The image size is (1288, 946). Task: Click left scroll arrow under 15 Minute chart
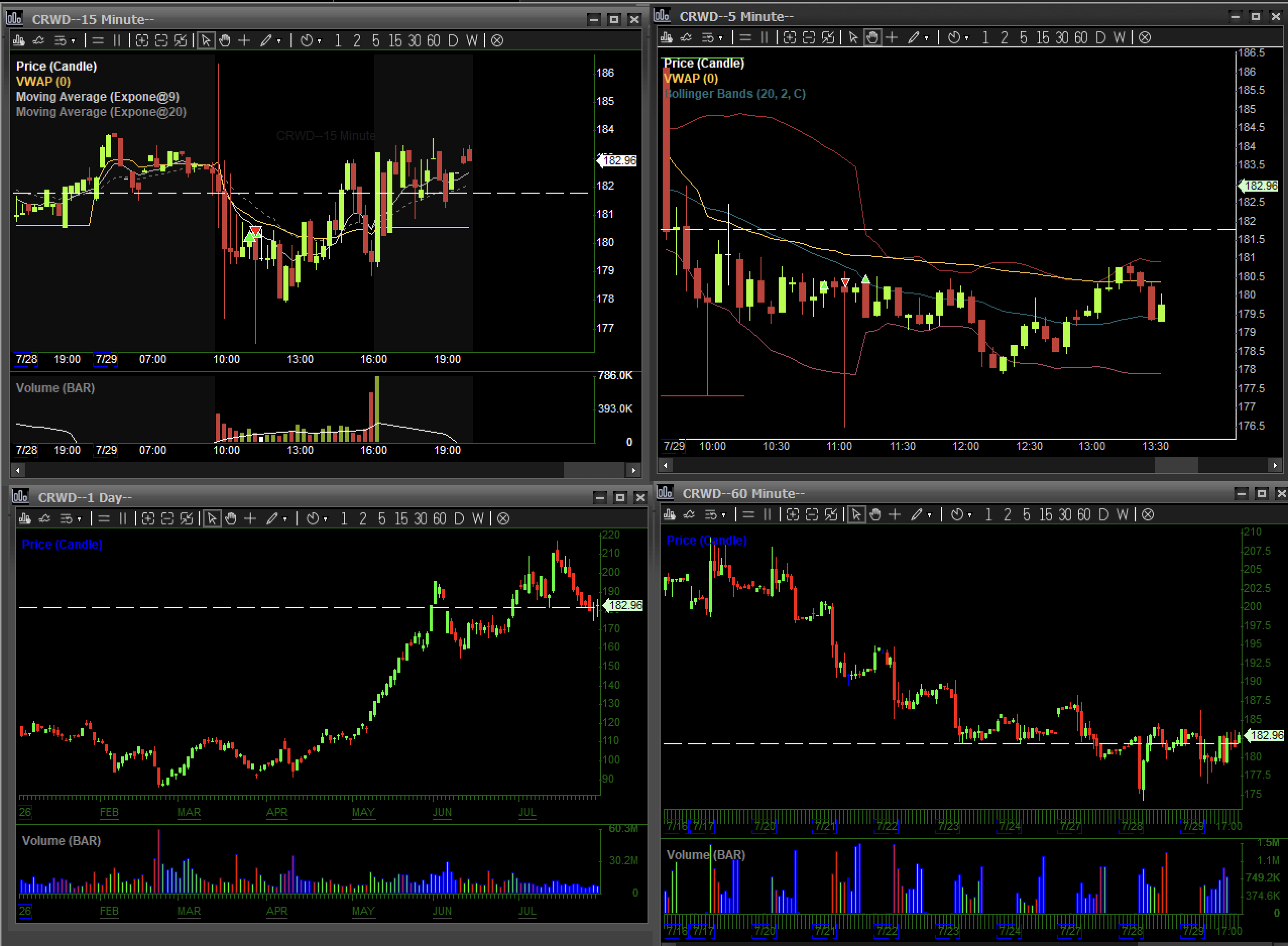click(18, 470)
